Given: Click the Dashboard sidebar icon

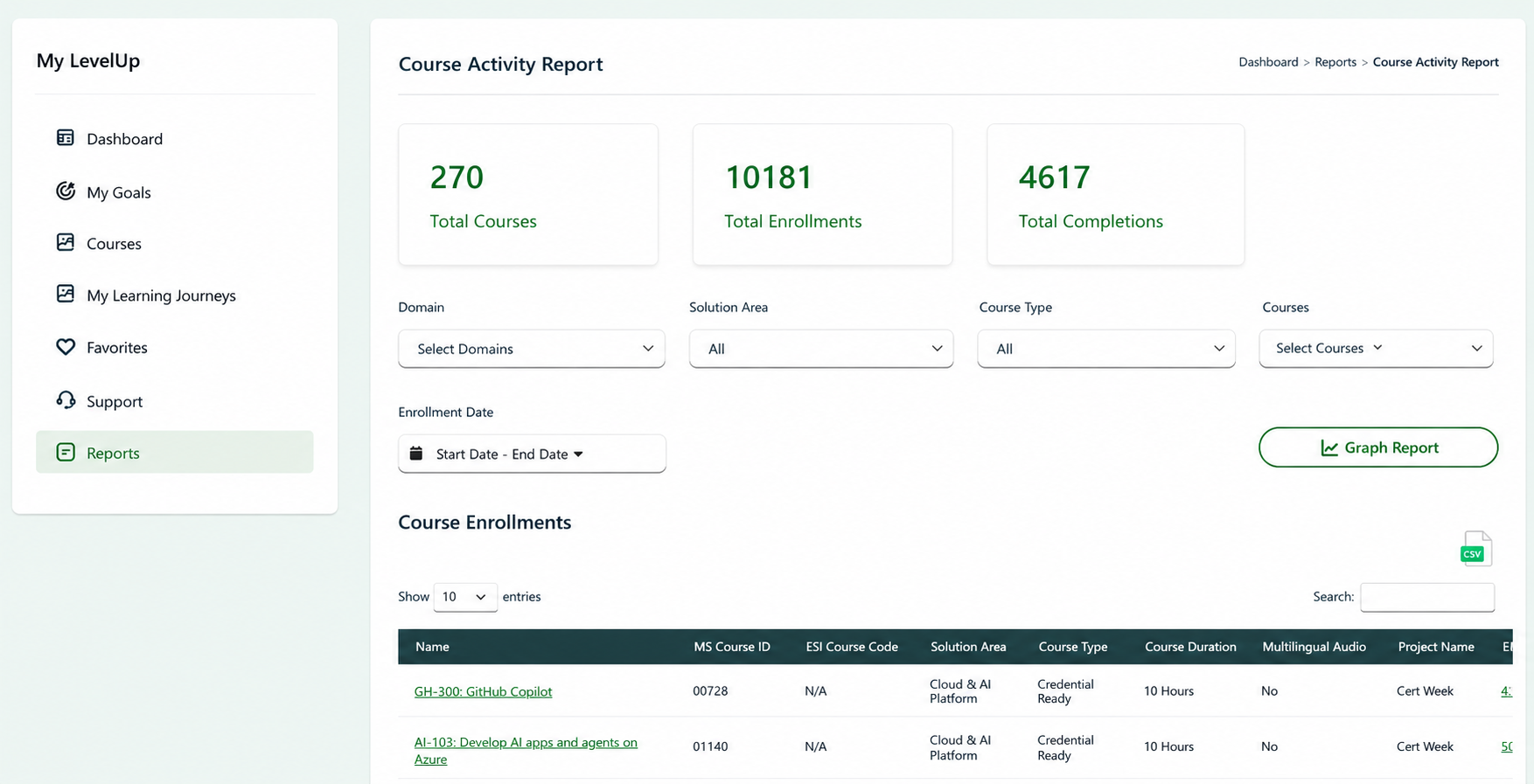Looking at the screenshot, I should pos(66,138).
